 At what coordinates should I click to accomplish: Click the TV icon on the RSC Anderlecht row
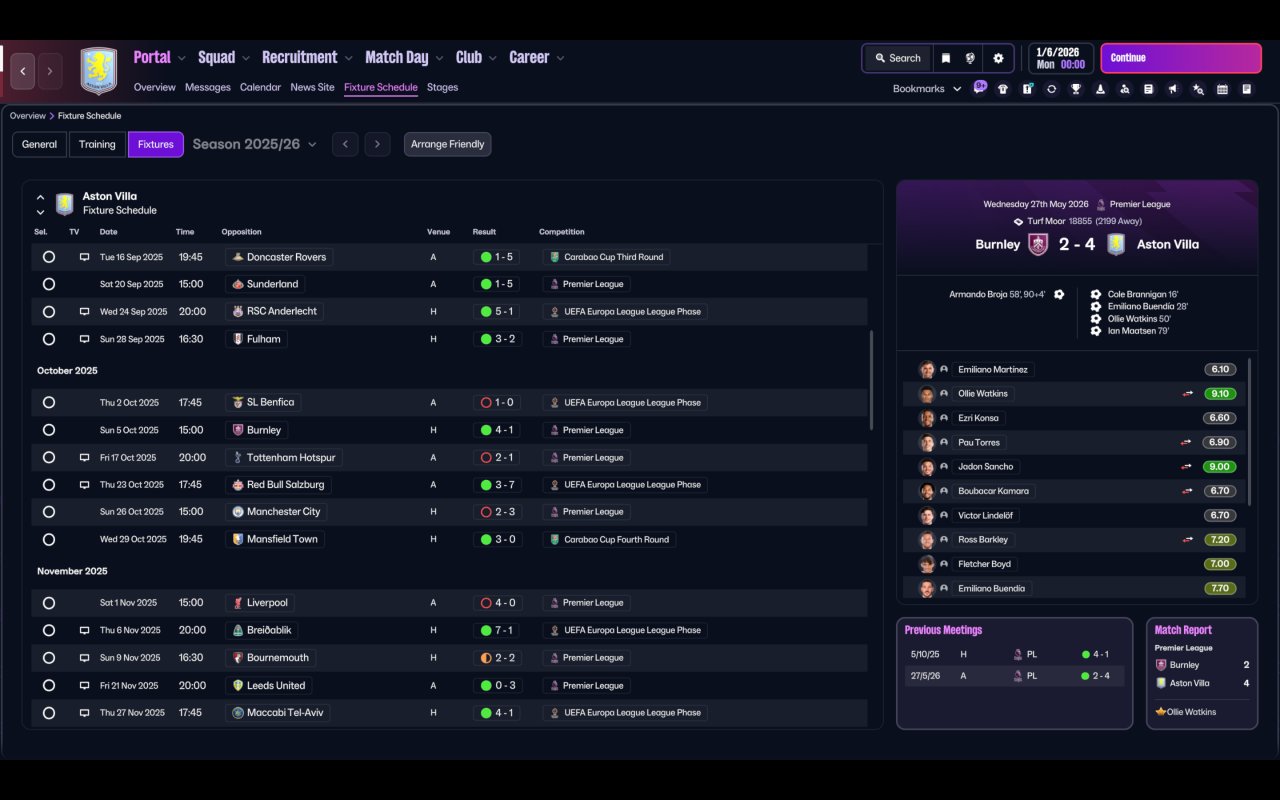84,312
